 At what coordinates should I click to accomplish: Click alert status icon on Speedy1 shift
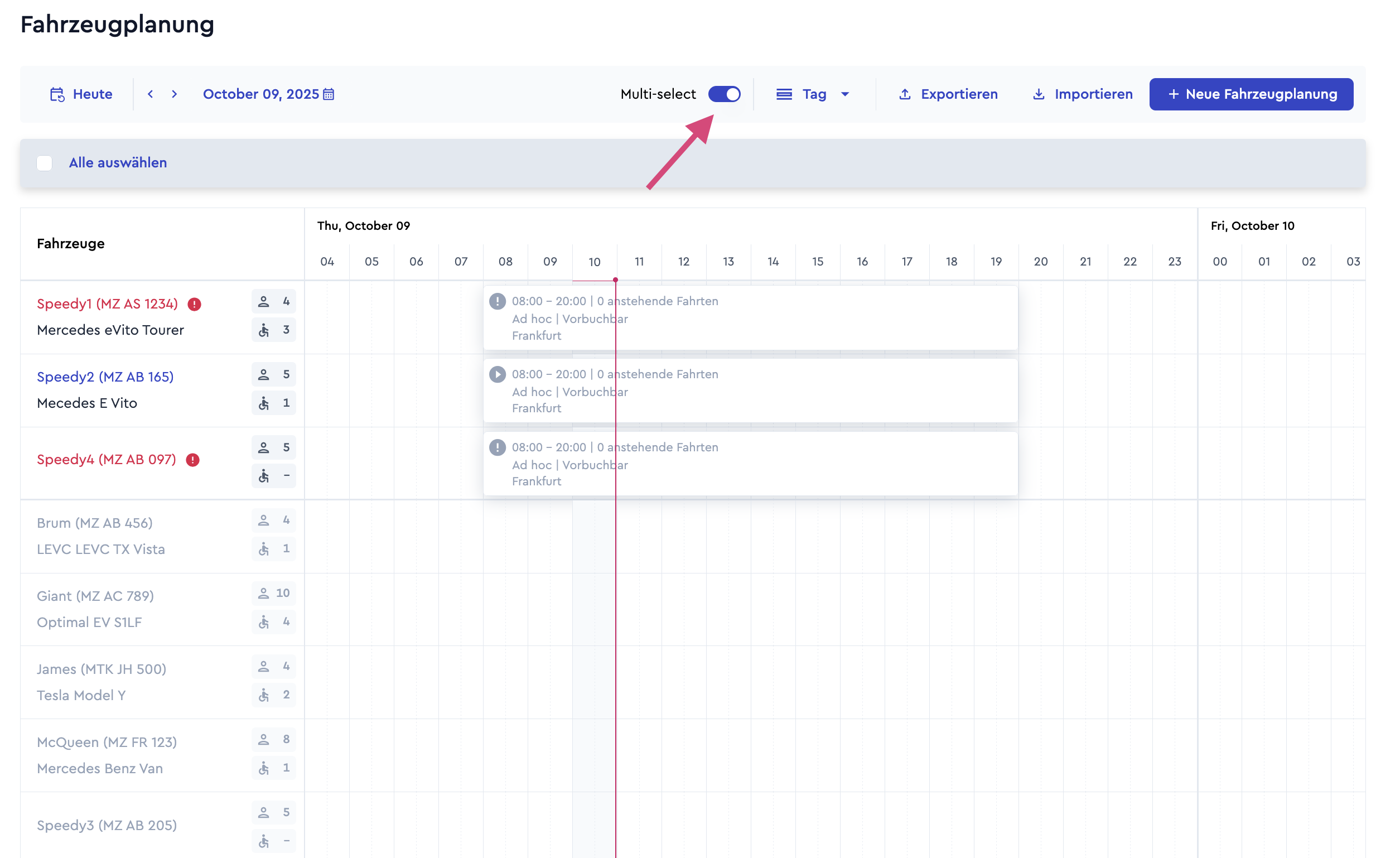click(498, 302)
